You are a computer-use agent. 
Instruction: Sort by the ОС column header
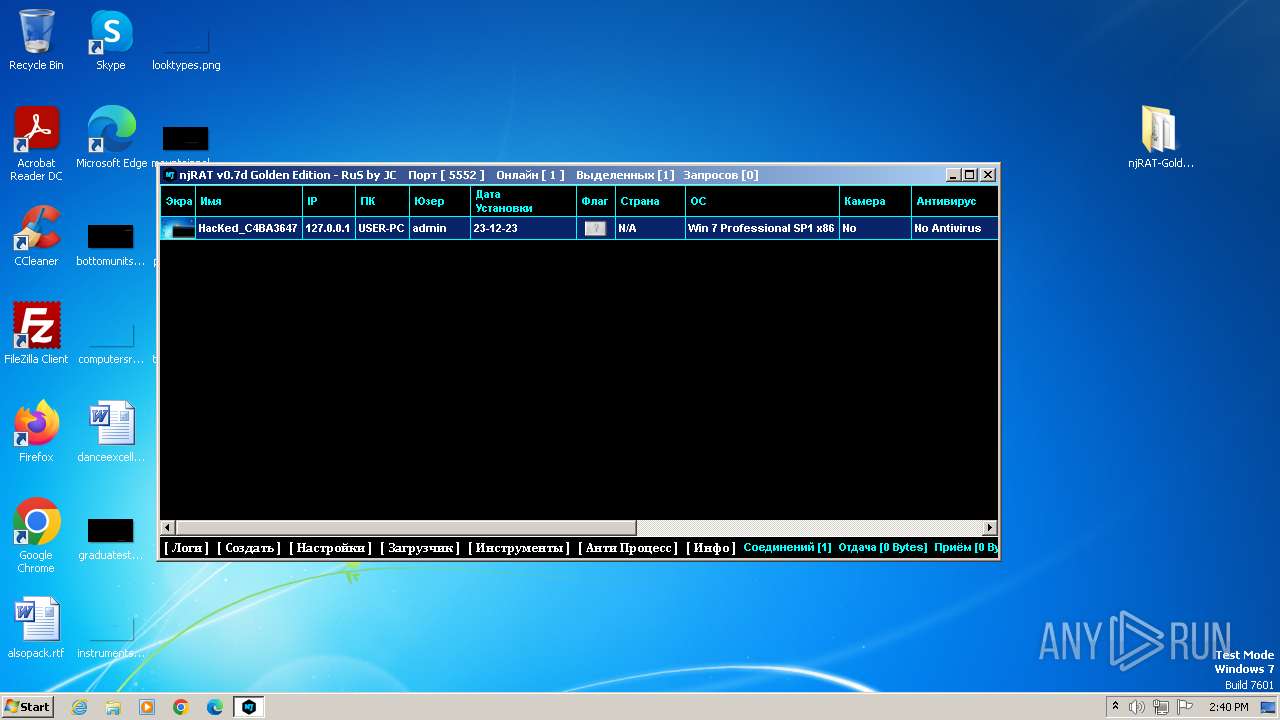coord(762,201)
